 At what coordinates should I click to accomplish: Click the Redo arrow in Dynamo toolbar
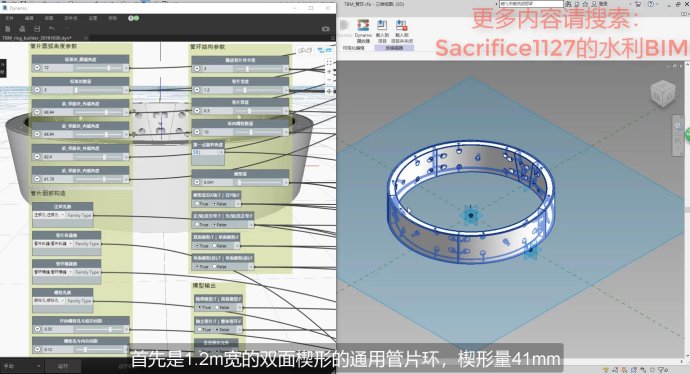click(x=66, y=29)
